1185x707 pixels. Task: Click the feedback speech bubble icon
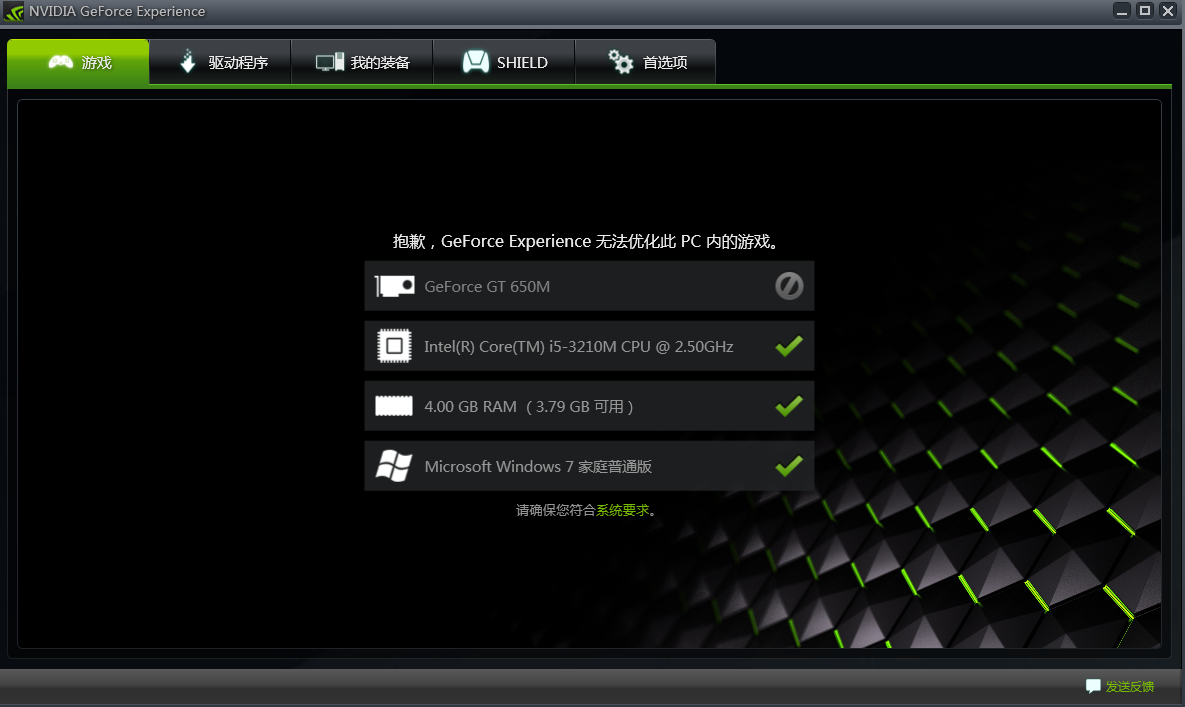point(1093,686)
